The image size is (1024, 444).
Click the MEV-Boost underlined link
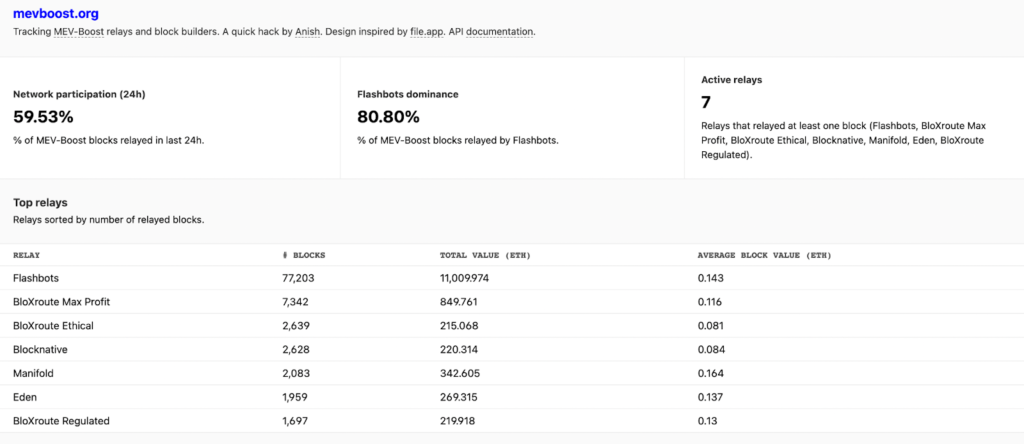(80, 31)
